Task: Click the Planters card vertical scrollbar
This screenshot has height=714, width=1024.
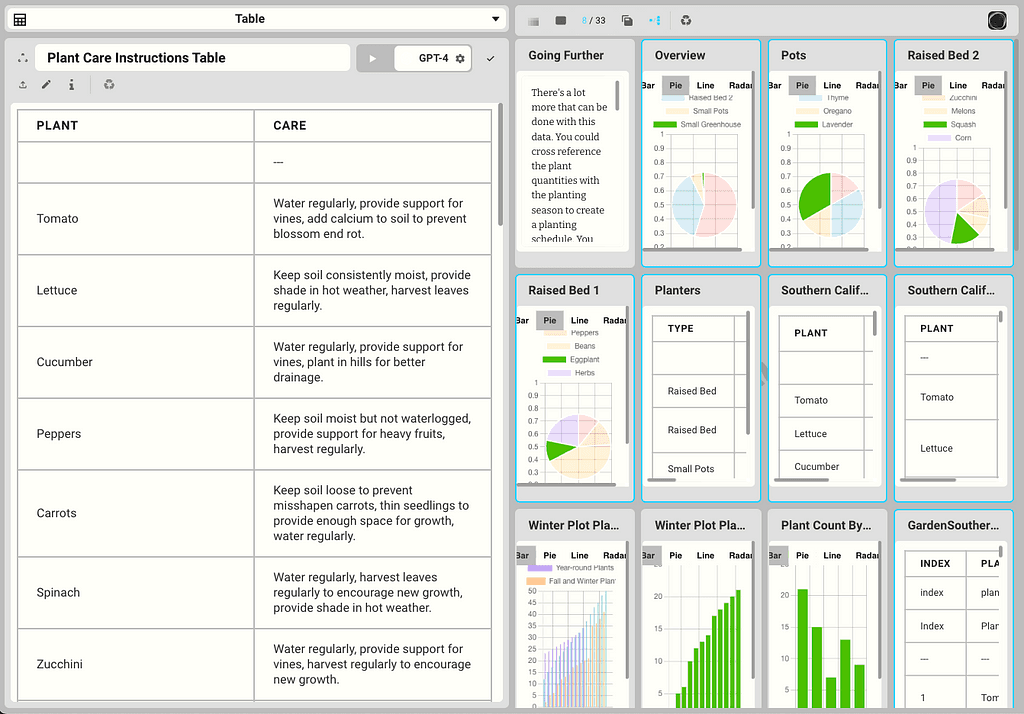Action: point(748,372)
